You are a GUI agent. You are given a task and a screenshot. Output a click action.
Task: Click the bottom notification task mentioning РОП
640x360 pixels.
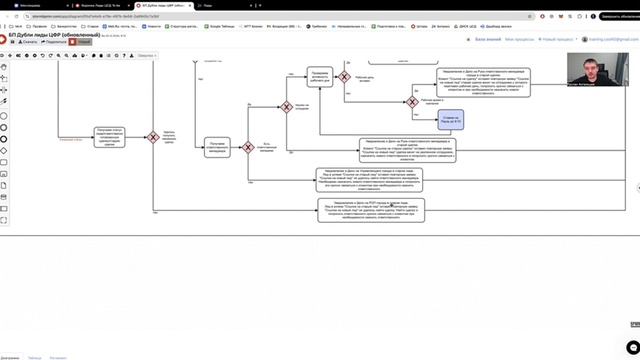point(371,210)
